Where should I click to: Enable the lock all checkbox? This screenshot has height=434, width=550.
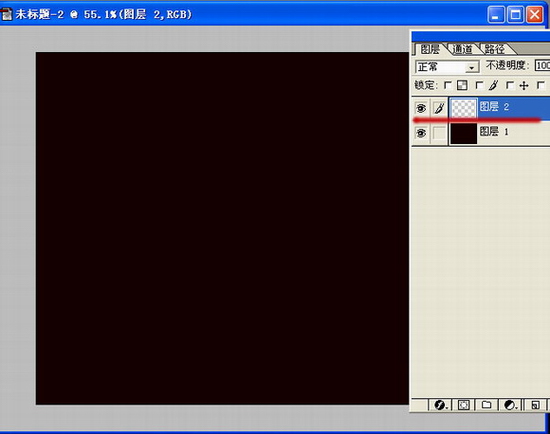[541, 85]
